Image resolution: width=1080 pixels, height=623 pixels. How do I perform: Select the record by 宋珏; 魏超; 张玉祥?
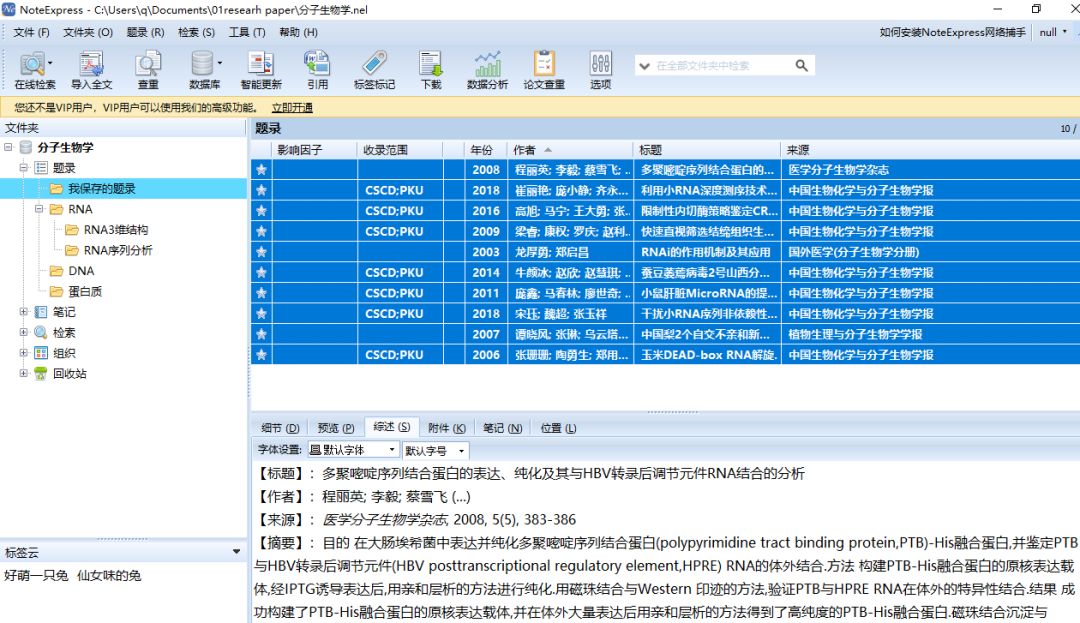click(665, 314)
